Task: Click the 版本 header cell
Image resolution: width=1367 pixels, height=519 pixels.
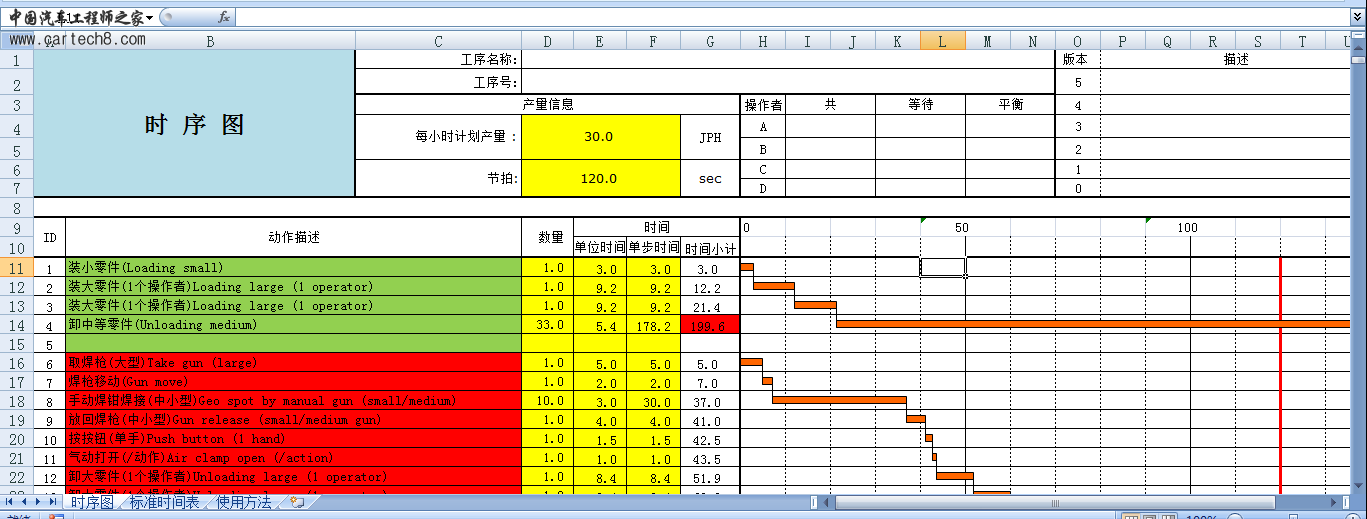Action: pos(1077,60)
